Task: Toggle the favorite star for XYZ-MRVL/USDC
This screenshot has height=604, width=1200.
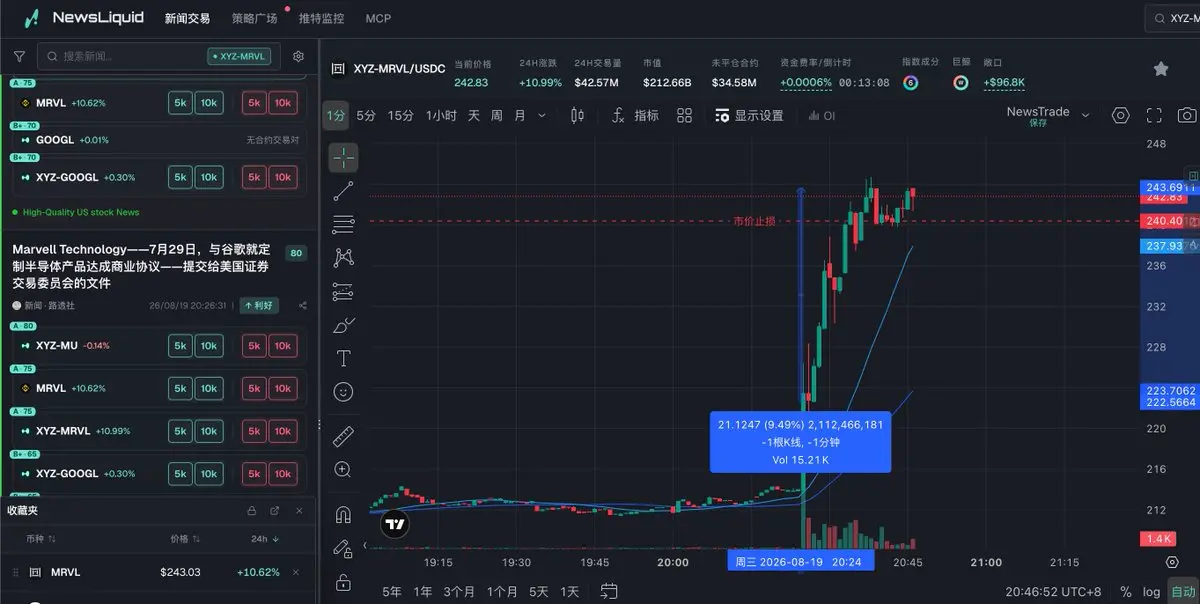Action: click(x=1161, y=69)
